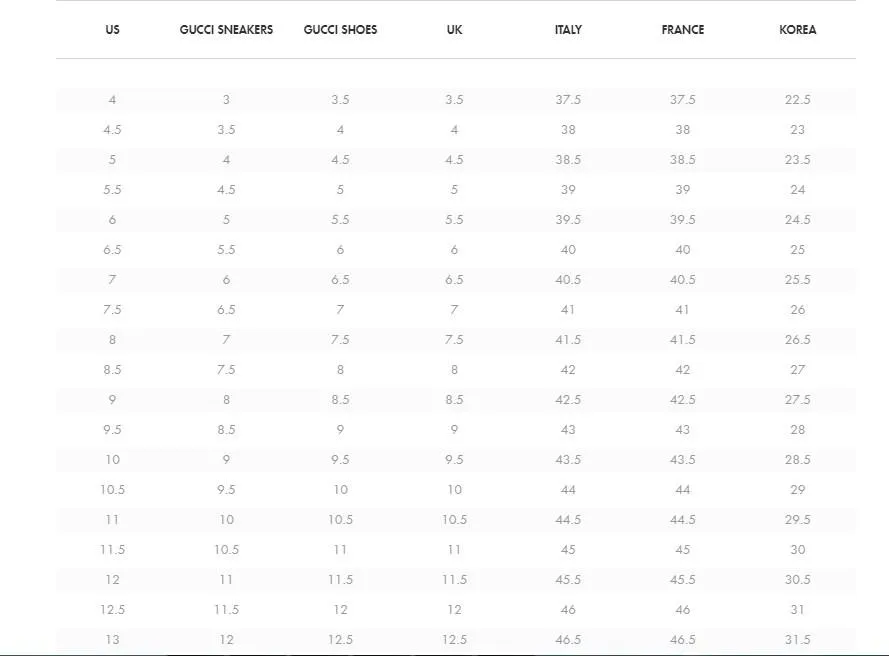The width and height of the screenshot is (889, 656).
Task: Select Korea size 31.5 cell
Action: tap(797, 640)
